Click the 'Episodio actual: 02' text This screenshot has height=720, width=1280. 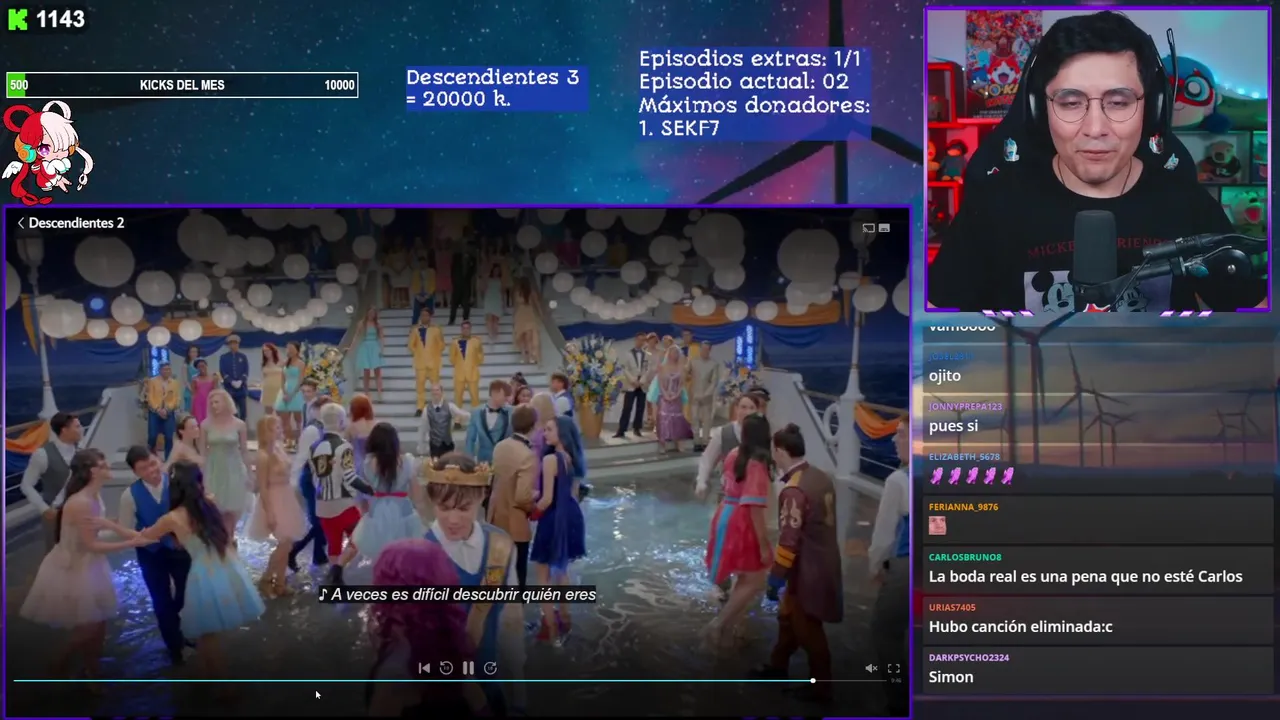(x=744, y=82)
